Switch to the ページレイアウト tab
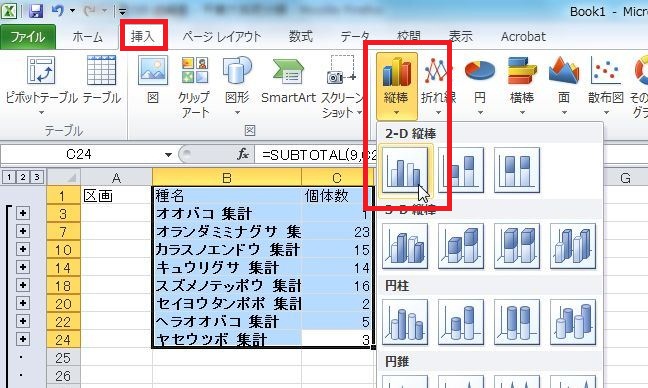The width and height of the screenshot is (648, 388). pos(222,37)
